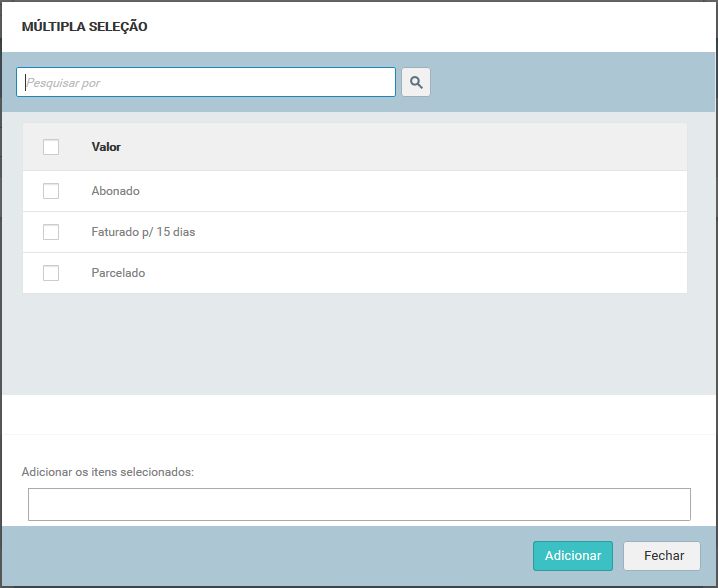
Task: Click the blue footer left of Adicionar
Action: (270, 556)
